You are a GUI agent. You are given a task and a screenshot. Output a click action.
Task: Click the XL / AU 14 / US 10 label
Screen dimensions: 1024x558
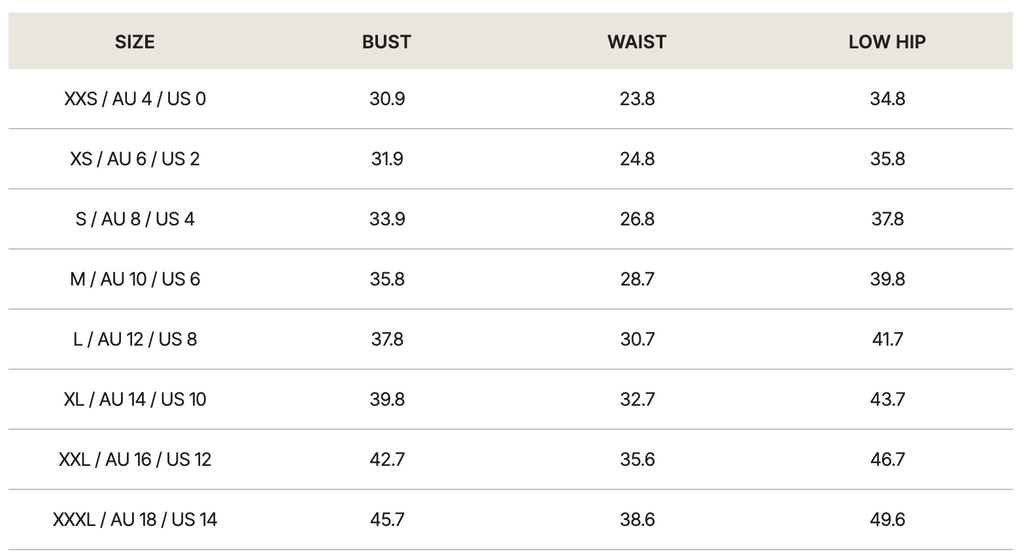(135, 399)
